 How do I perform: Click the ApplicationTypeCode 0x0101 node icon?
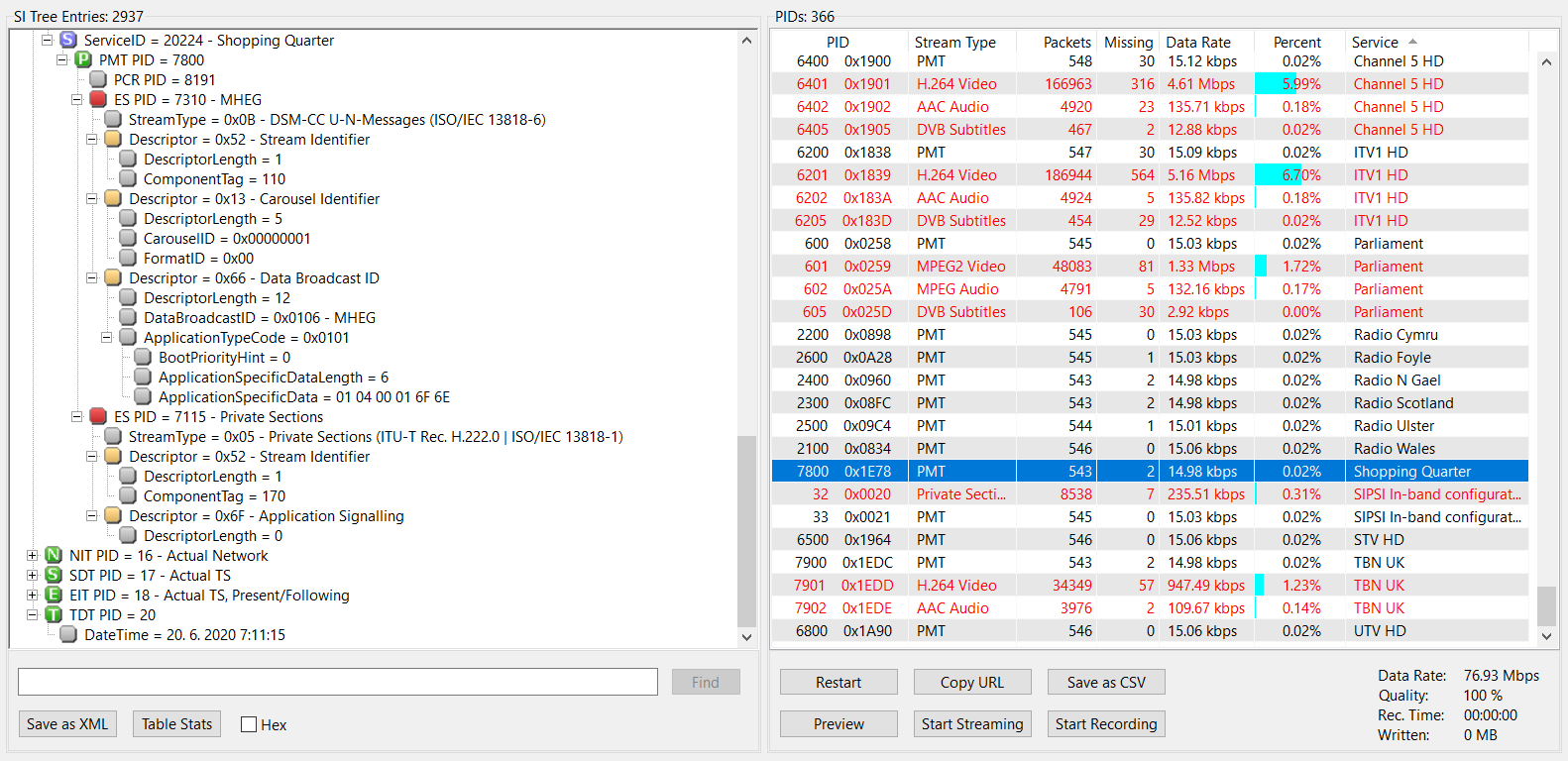[x=128, y=337]
